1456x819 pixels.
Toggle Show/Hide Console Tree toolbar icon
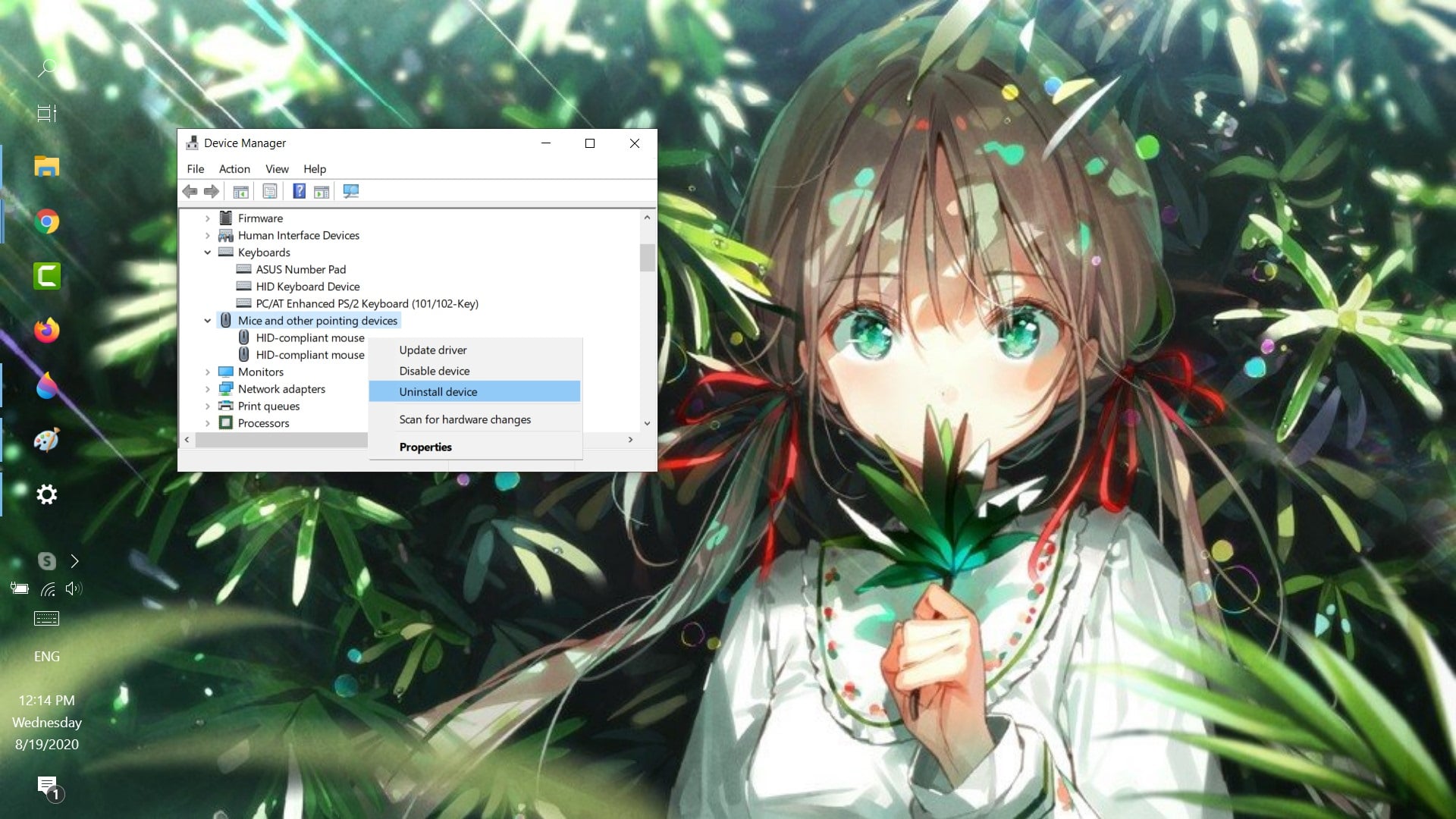[240, 192]
